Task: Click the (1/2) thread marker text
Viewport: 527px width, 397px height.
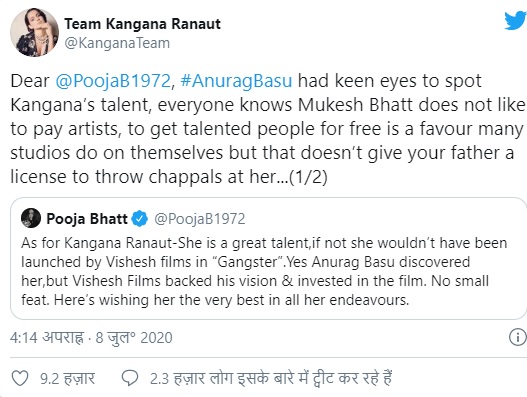Action: coord(308,177)
